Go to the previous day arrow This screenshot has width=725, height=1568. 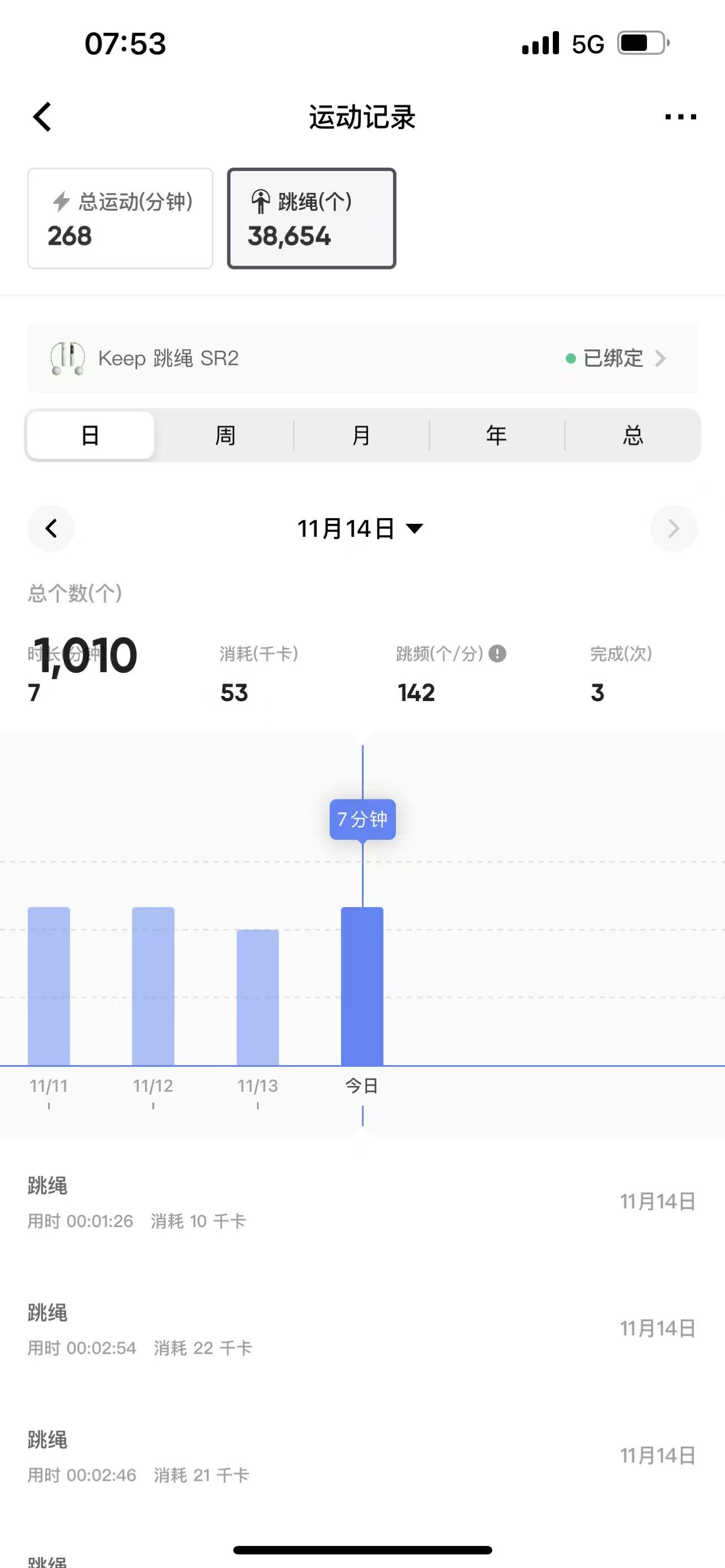[51, 528]
